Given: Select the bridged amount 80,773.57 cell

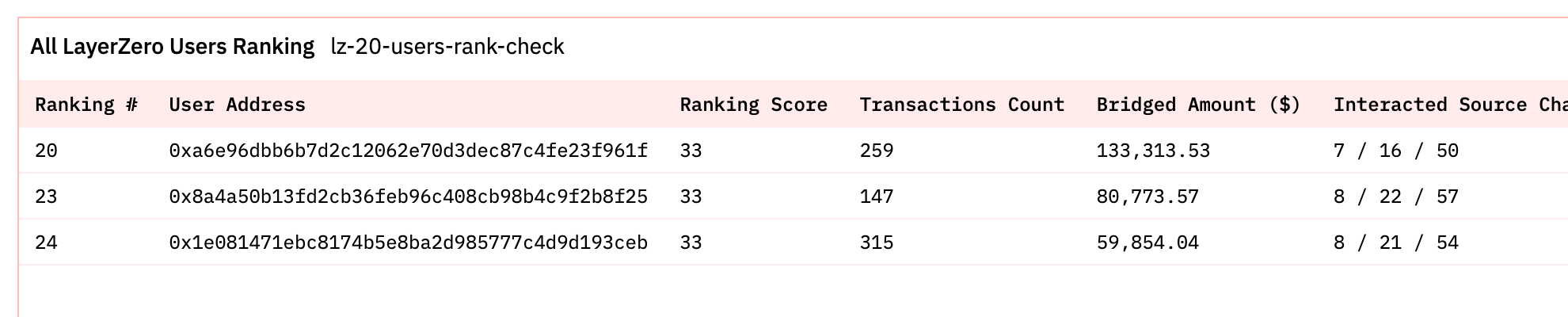Looking at the screenshot, I should pos(1147,197).
